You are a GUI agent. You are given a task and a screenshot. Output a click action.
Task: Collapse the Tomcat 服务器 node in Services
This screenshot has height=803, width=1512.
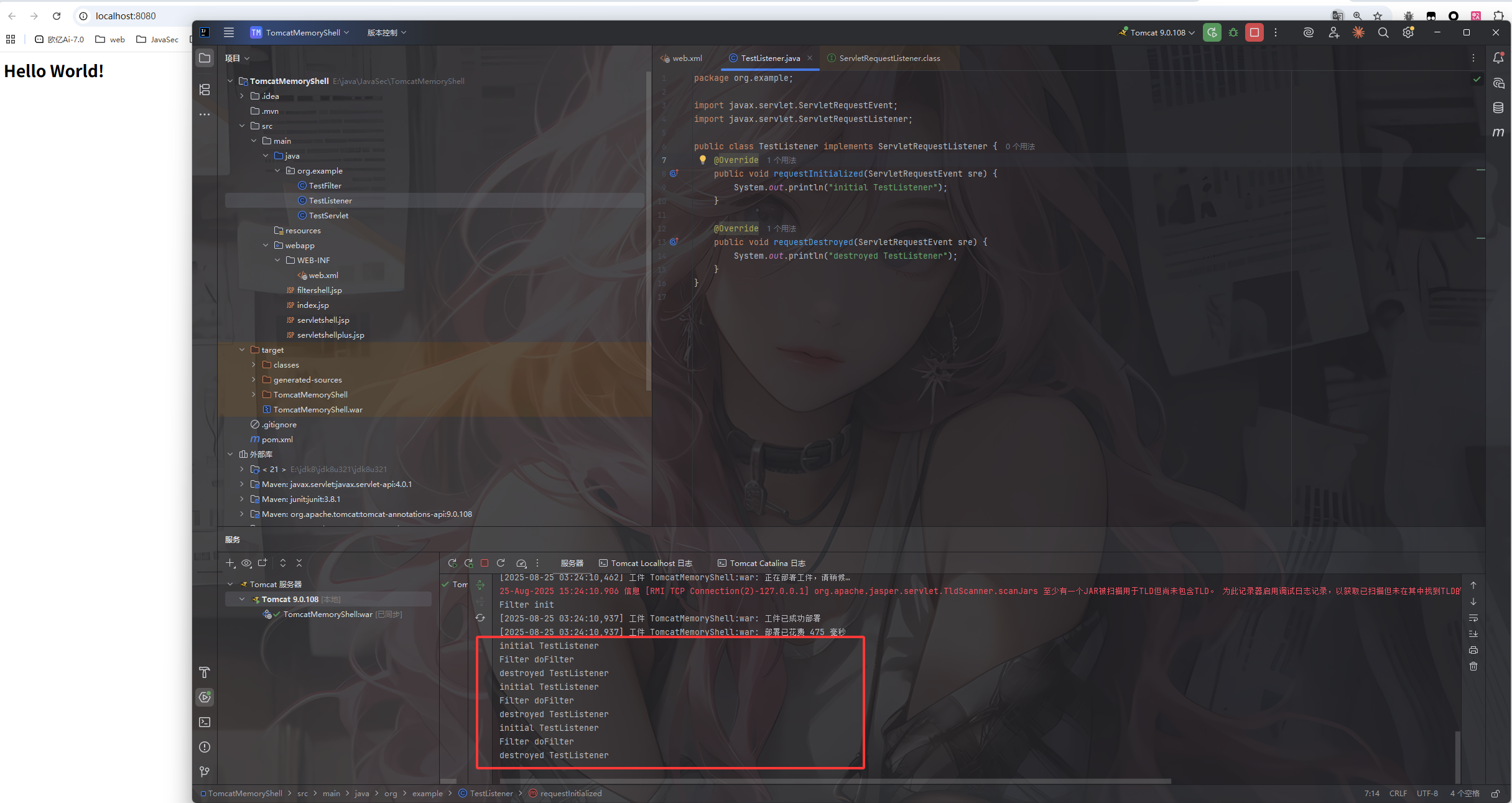230,584
